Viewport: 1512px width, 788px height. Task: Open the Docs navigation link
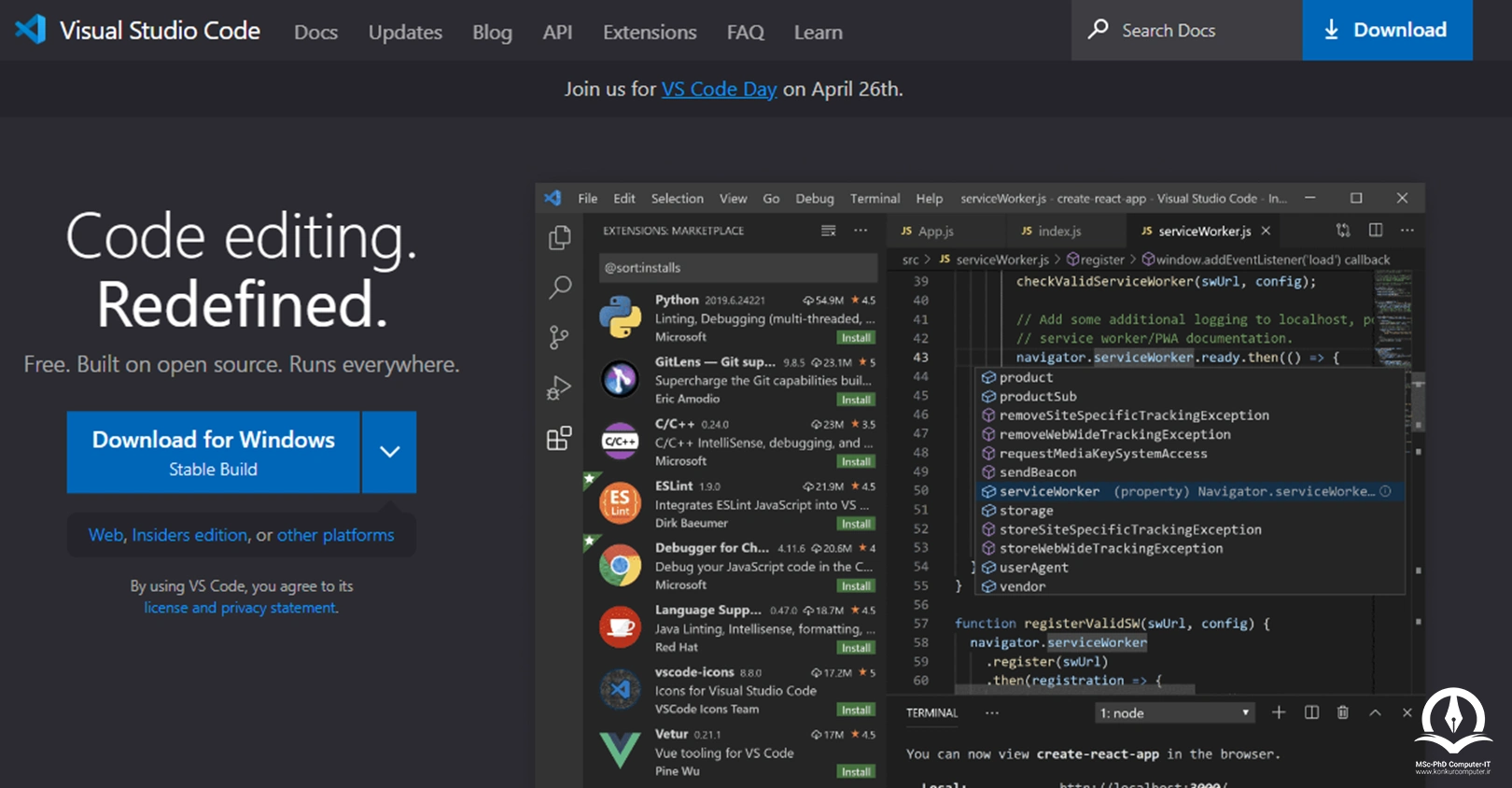pos(315,32)
